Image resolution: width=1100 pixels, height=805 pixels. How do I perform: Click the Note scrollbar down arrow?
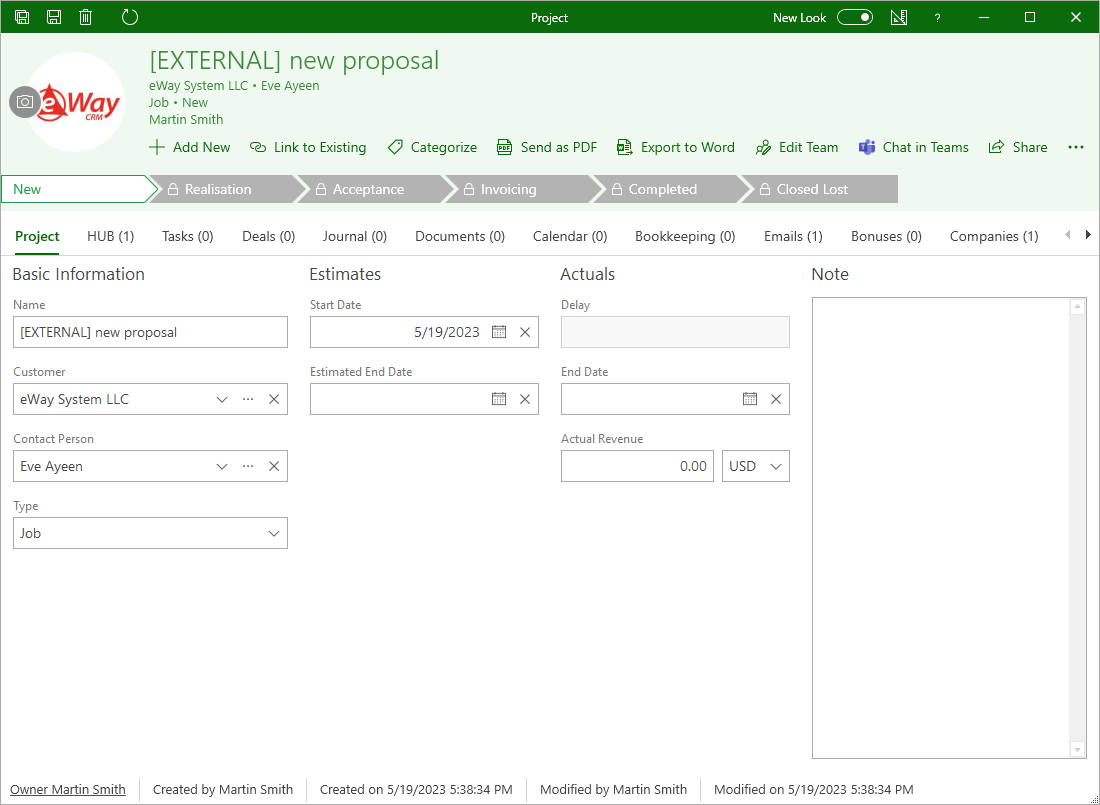pos(1078,750)
